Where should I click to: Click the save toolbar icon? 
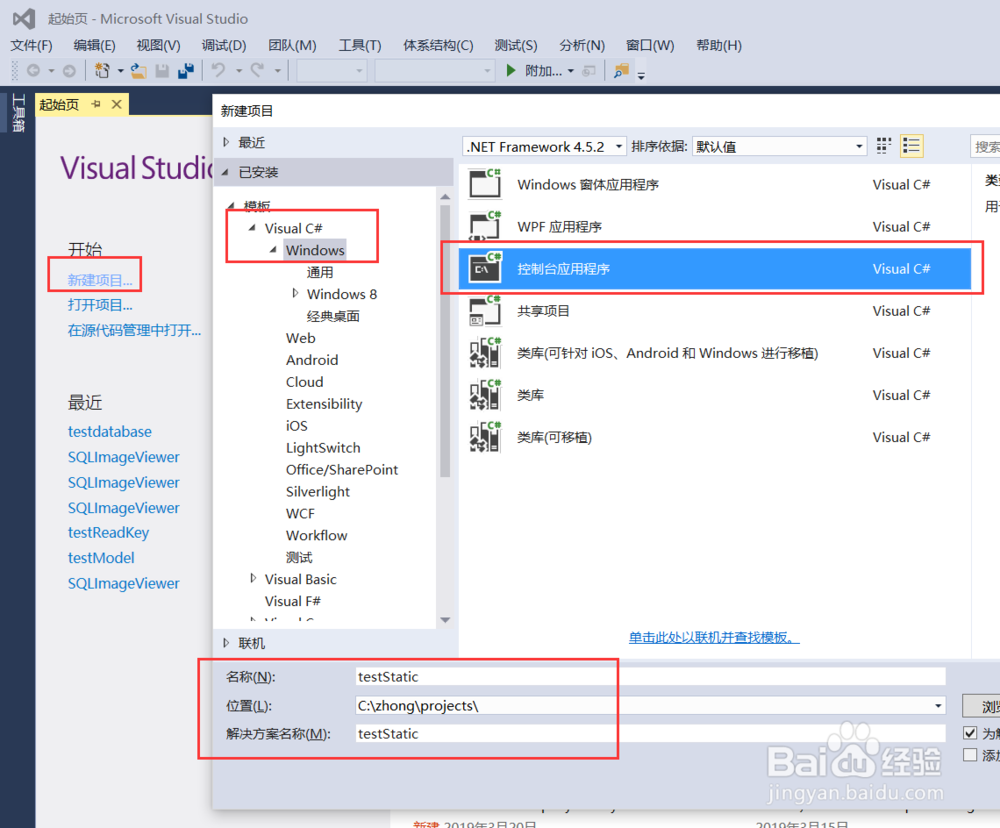[162, 71]
